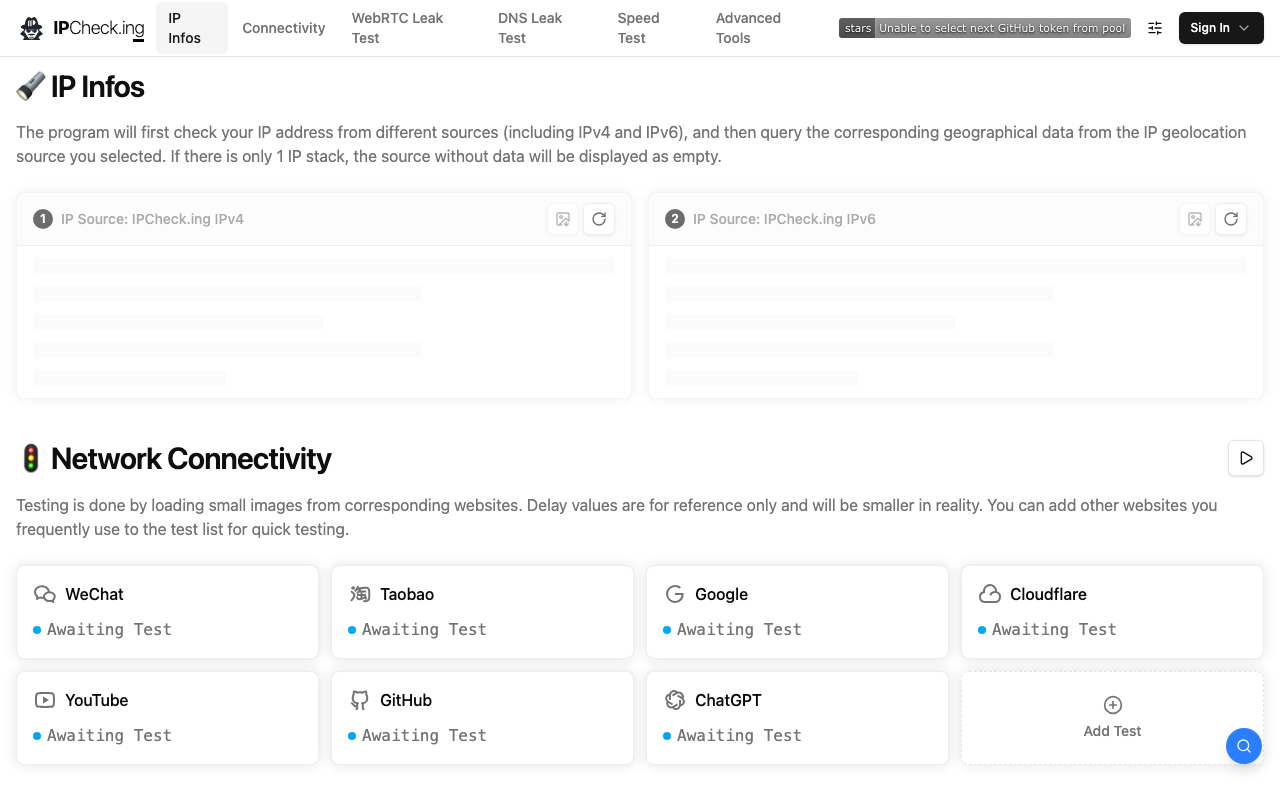
Task: Open the DNS Leak Test tab
Action: (545, 28)
